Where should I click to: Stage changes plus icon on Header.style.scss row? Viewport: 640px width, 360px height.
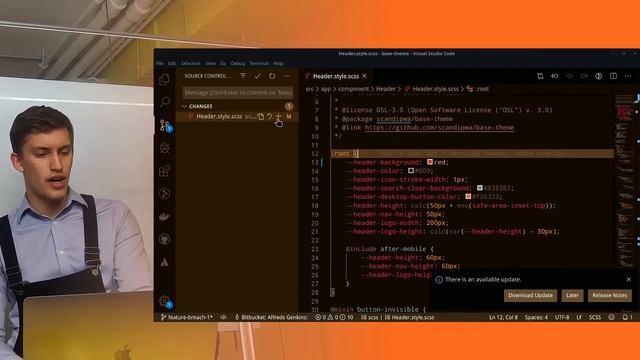pyautogui.click(x=278, y=117)
